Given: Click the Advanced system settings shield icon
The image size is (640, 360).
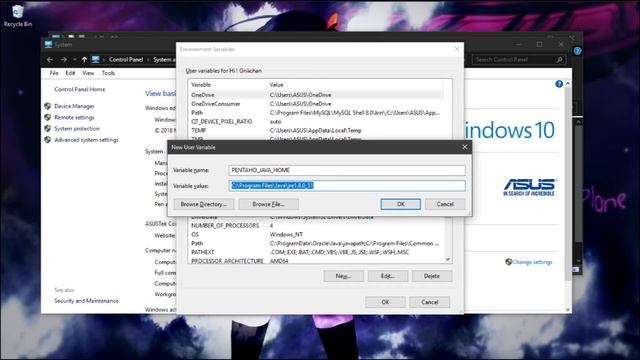Looking at the screenshot, I should 48,140.
